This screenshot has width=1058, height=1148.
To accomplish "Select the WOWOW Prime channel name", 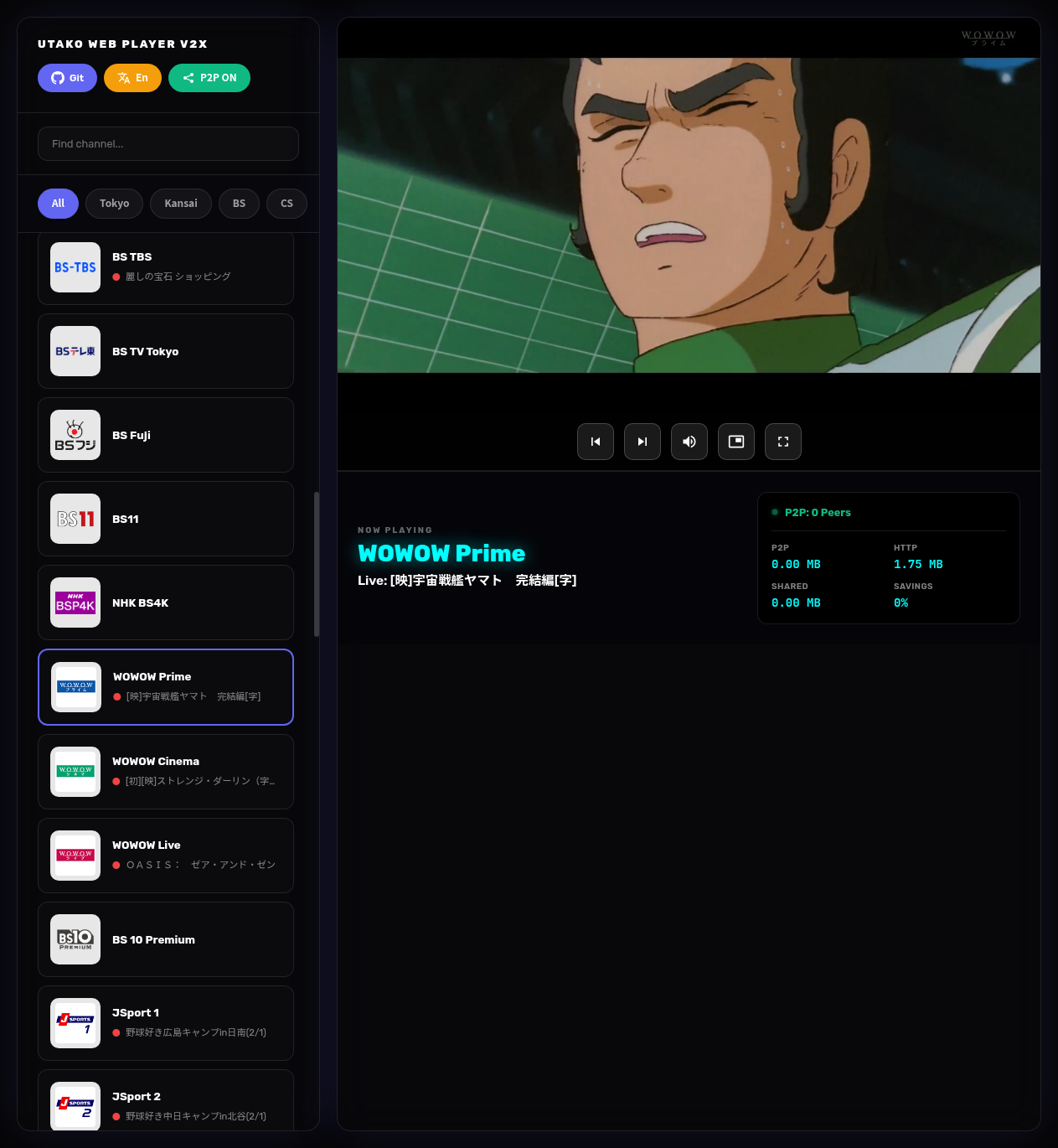I will pos(152,677).
